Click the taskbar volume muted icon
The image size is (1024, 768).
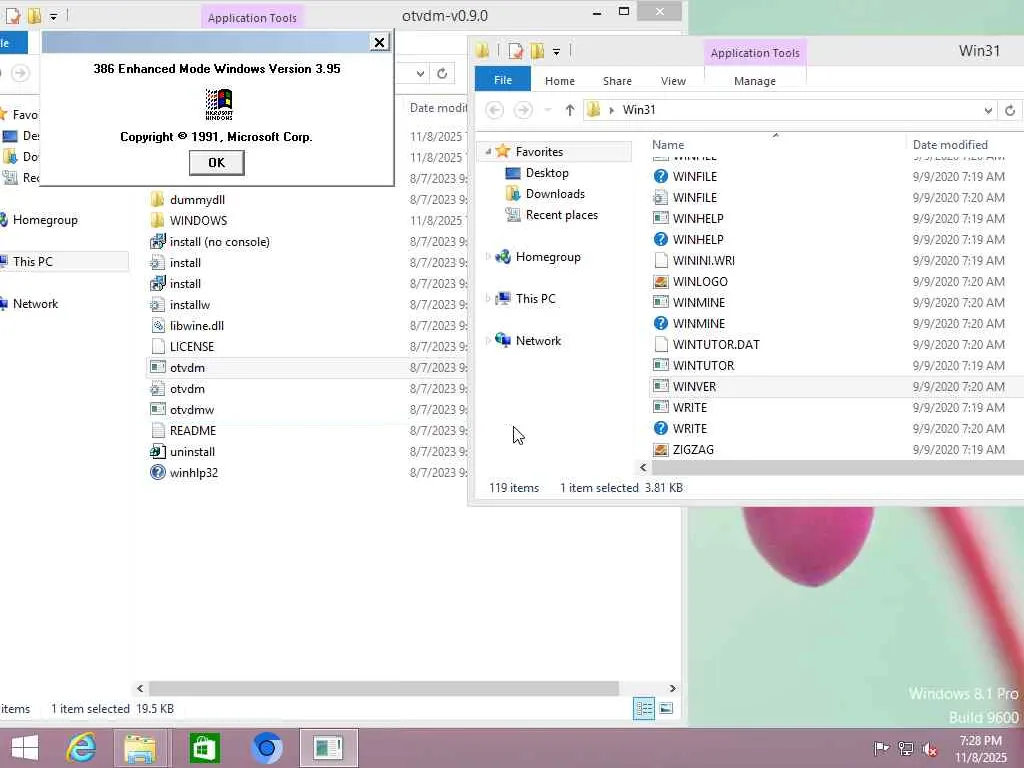[x=929, y=748]
